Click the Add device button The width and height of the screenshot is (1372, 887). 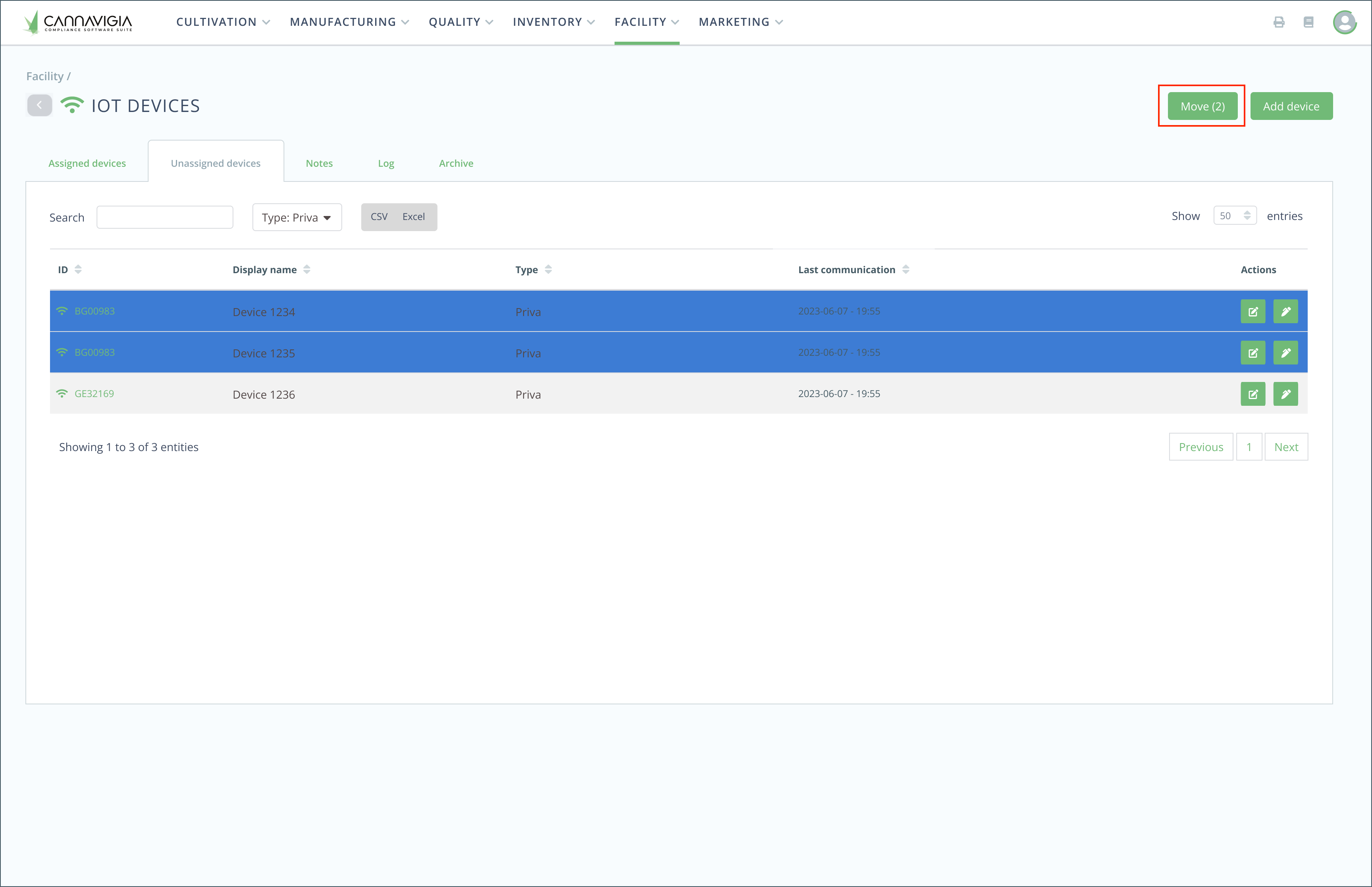click(x=1291, y=106)
